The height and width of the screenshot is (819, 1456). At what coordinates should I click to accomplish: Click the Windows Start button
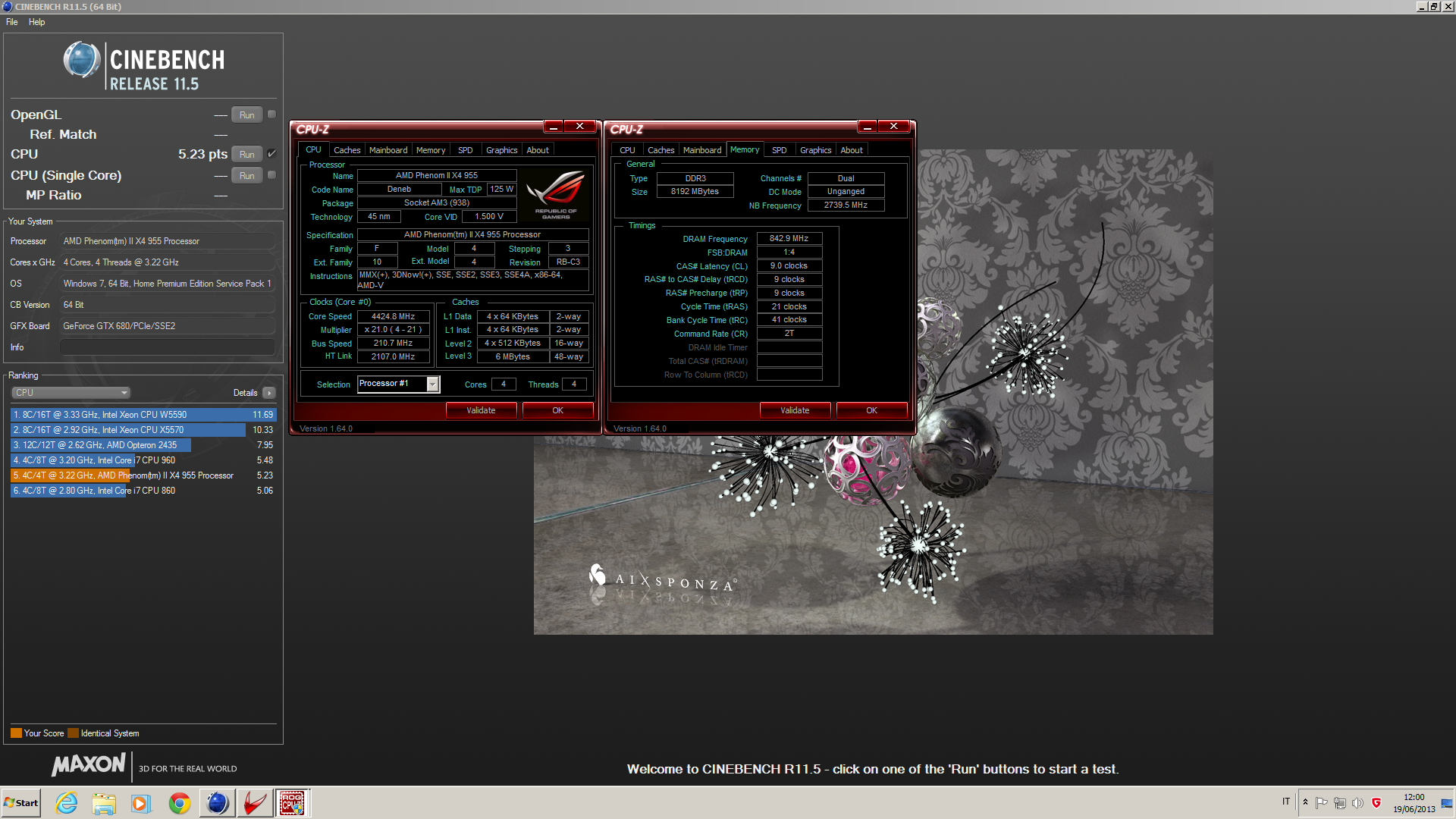pyautogui.click(x=21, y=803)
